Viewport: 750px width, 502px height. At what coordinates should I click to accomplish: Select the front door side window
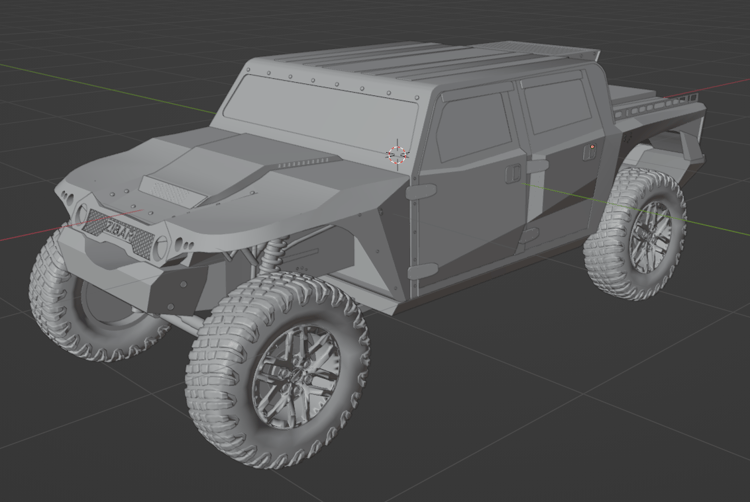coord(474,127)
